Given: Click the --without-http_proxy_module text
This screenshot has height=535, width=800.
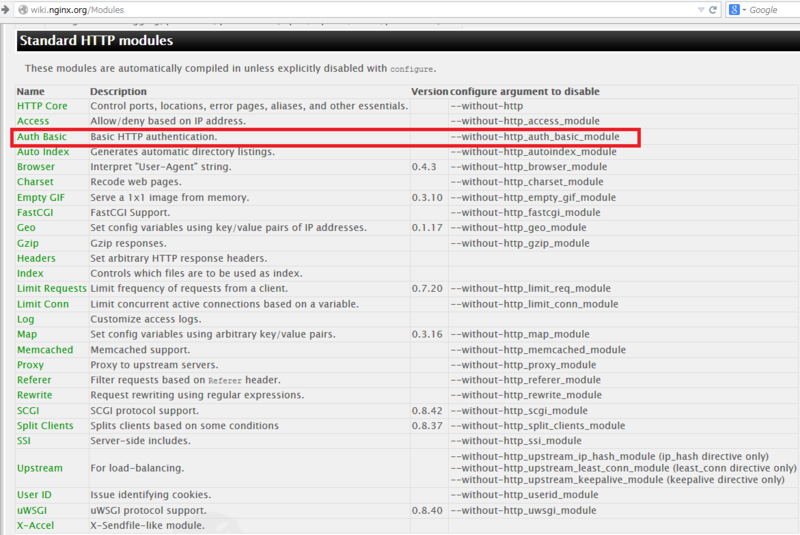Looking at the screenshot, I should (x=523, y=365).
